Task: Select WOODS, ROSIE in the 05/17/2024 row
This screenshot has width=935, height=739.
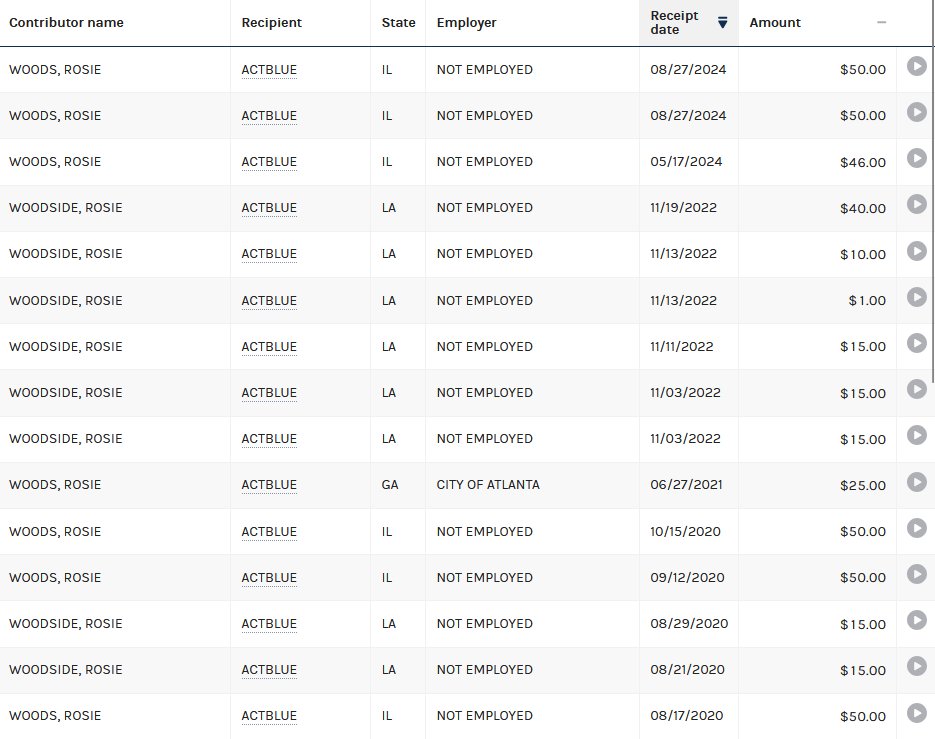Action: [x=55, y=162]
